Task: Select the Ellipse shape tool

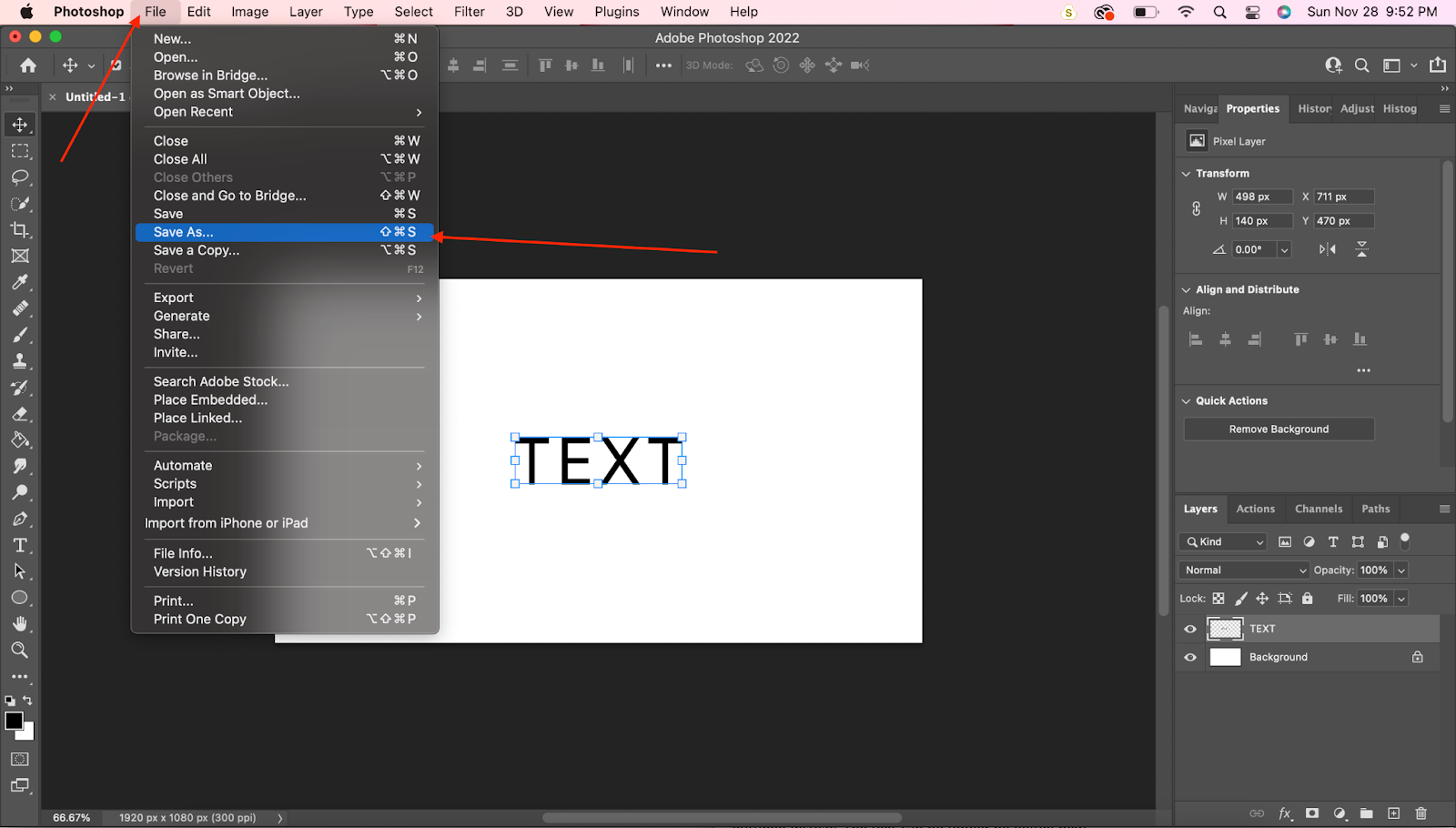Action: (20, 598)
